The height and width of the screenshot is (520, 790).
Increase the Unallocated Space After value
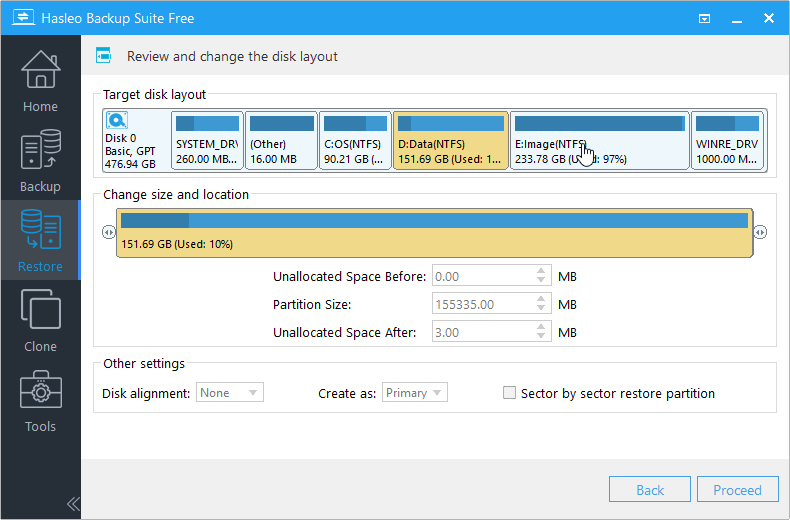tap(542, 328)
